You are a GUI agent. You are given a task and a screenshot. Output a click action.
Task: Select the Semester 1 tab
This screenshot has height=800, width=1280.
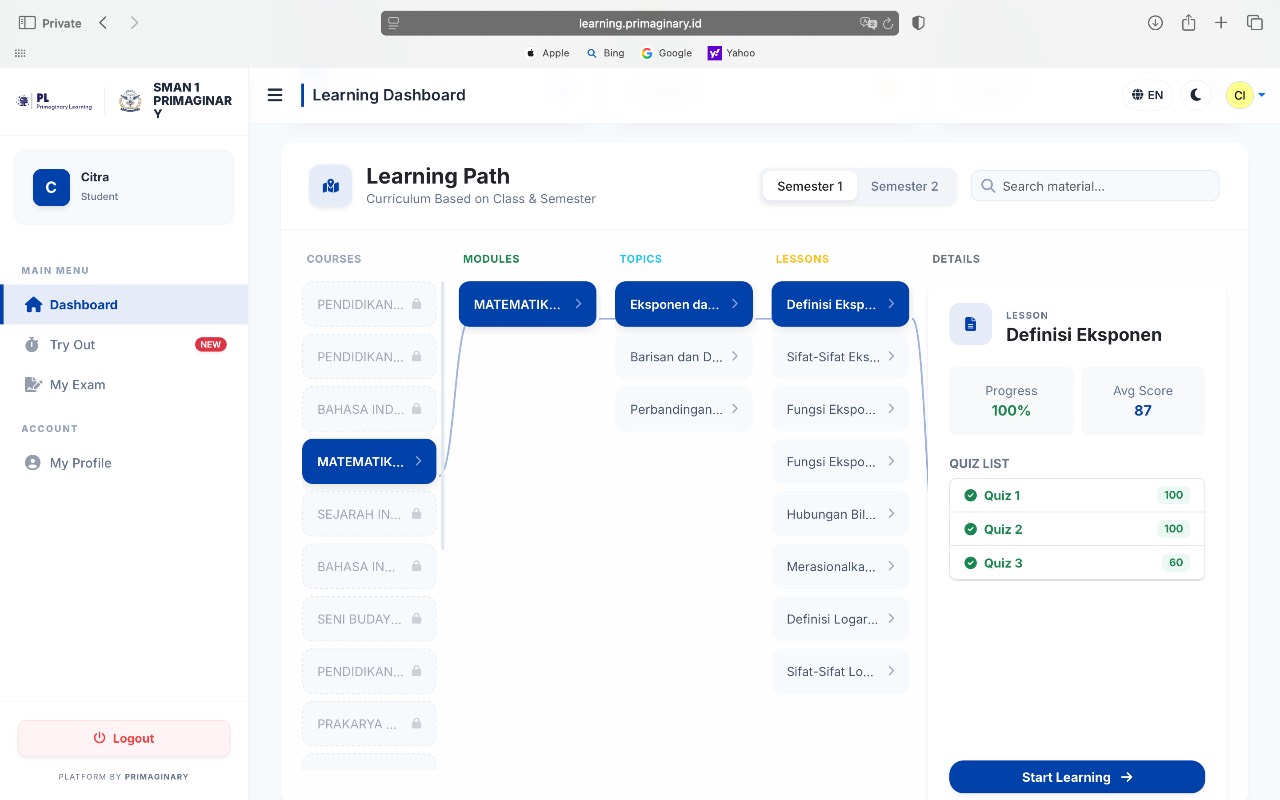810,186
